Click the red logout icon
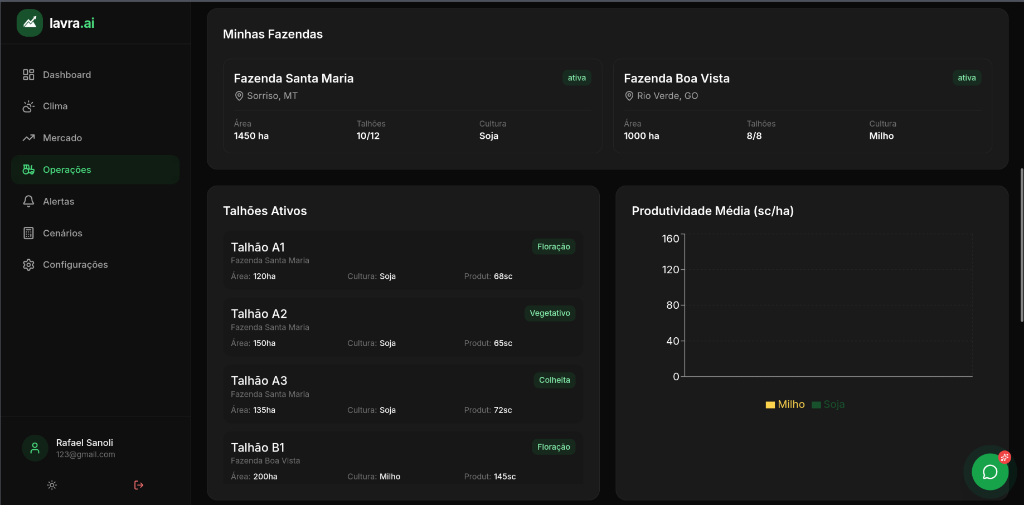The image size is (1024, 505). (138, 485)
